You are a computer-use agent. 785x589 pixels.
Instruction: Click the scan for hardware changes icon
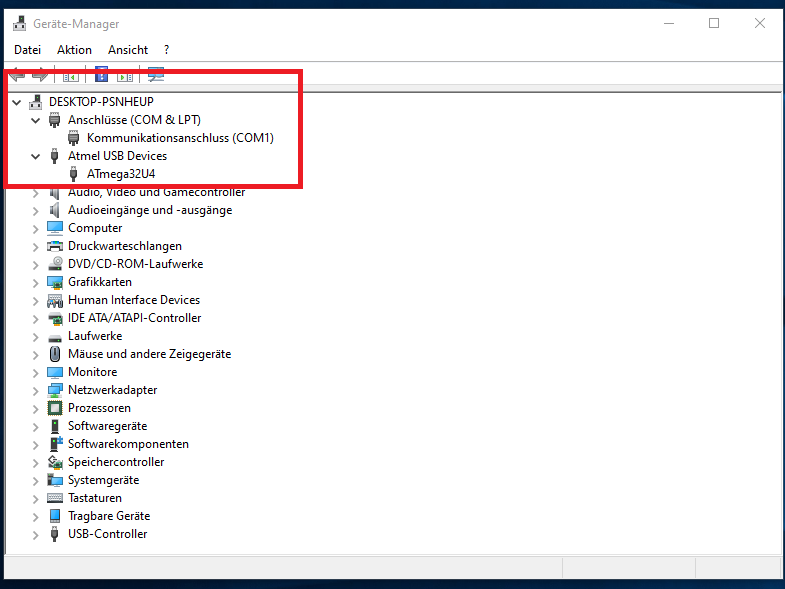point(156,76)
